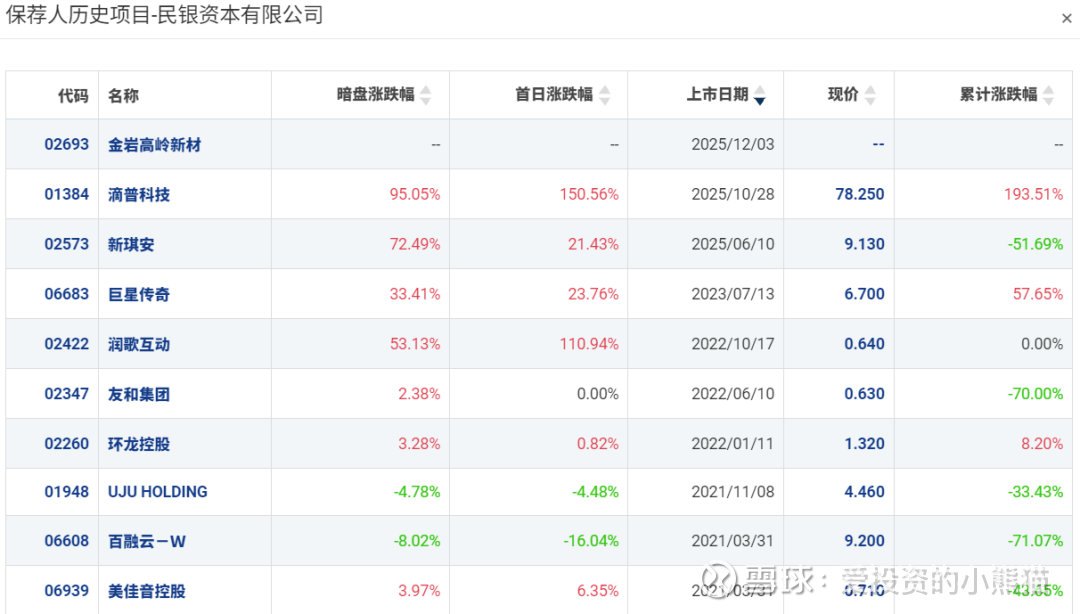
Task: Open stock code 06683
Action: click(x=67, y=294)
